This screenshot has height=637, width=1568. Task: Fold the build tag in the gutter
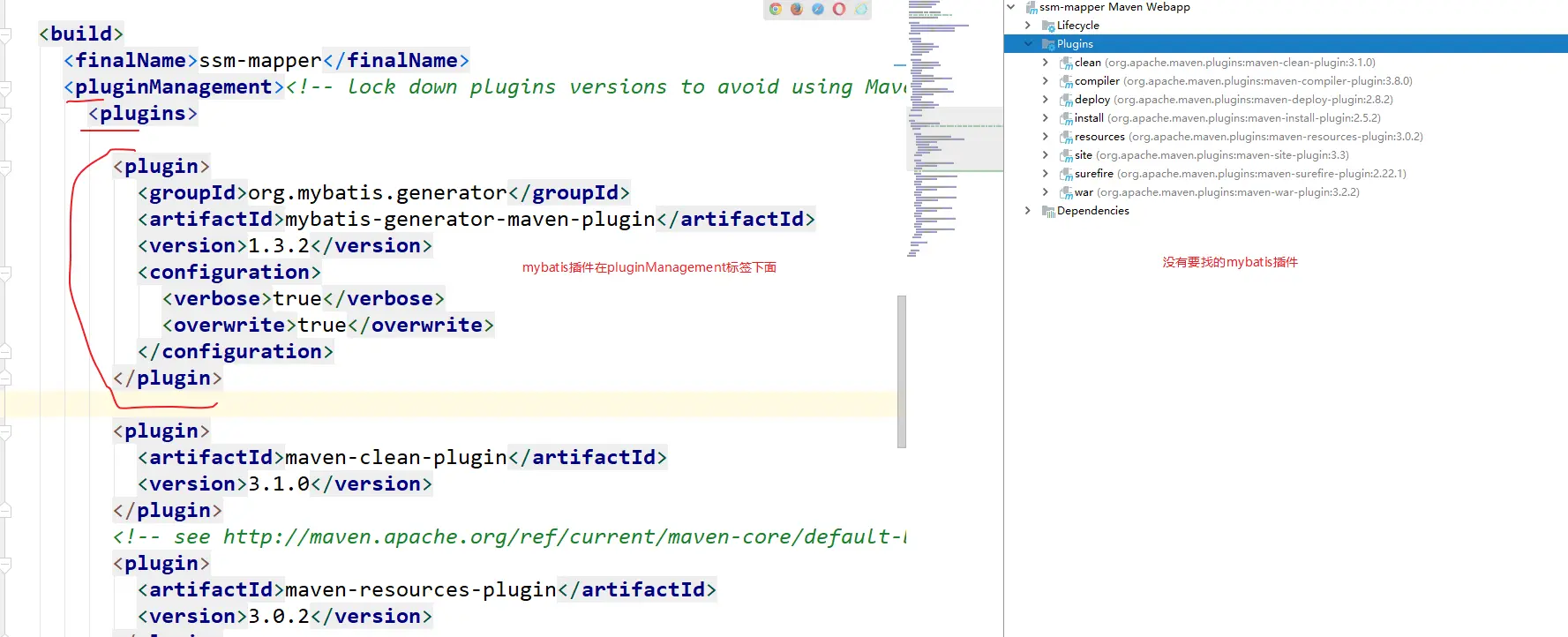[x=5, y=35]
